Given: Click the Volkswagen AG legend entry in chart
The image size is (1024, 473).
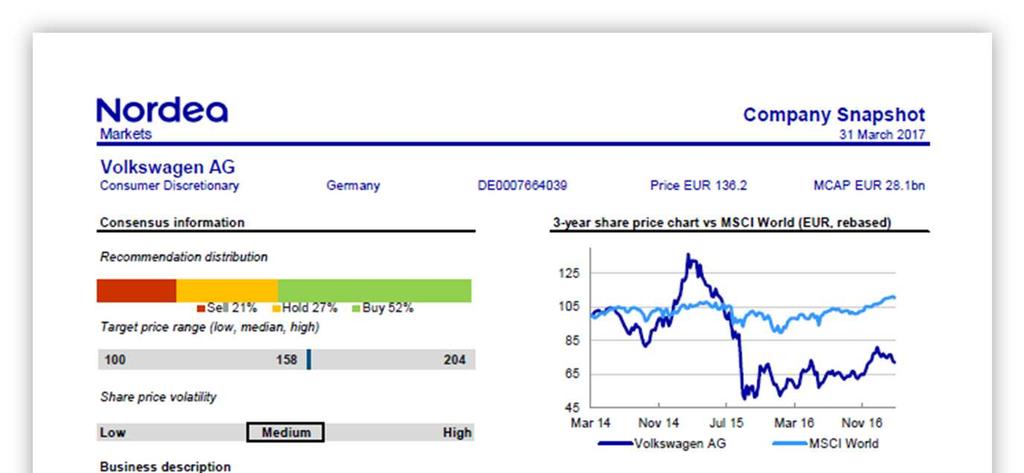Looking at the screenshot, I should click(x=662, y=444).
